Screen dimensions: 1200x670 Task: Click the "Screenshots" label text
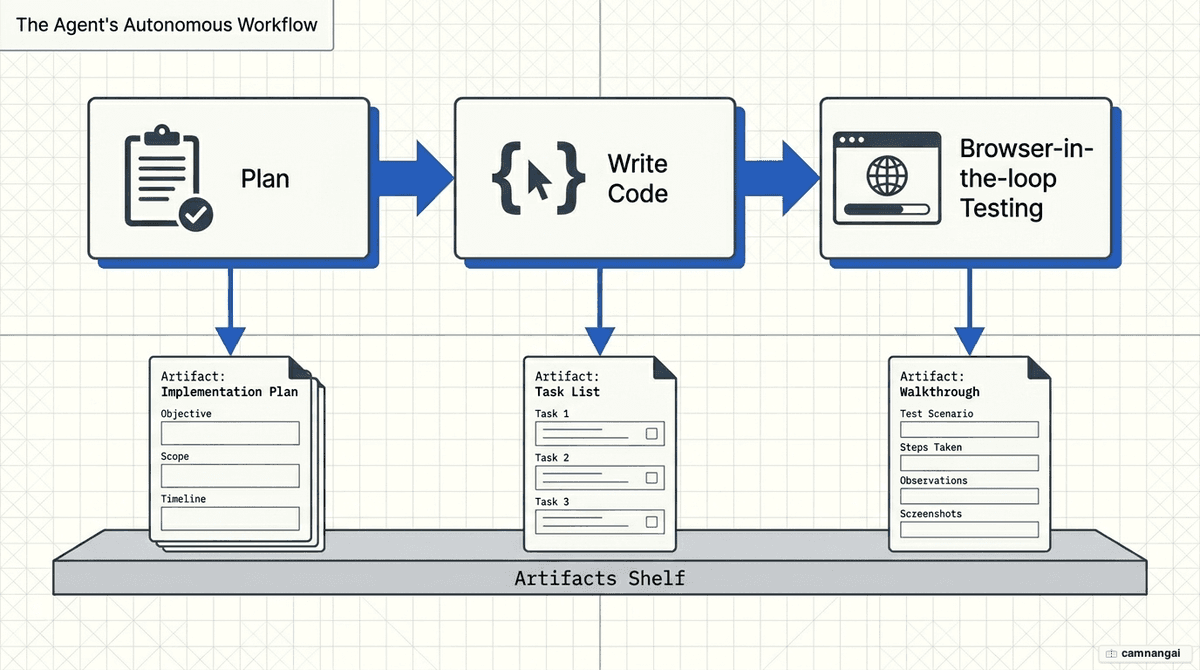point(931,514)
